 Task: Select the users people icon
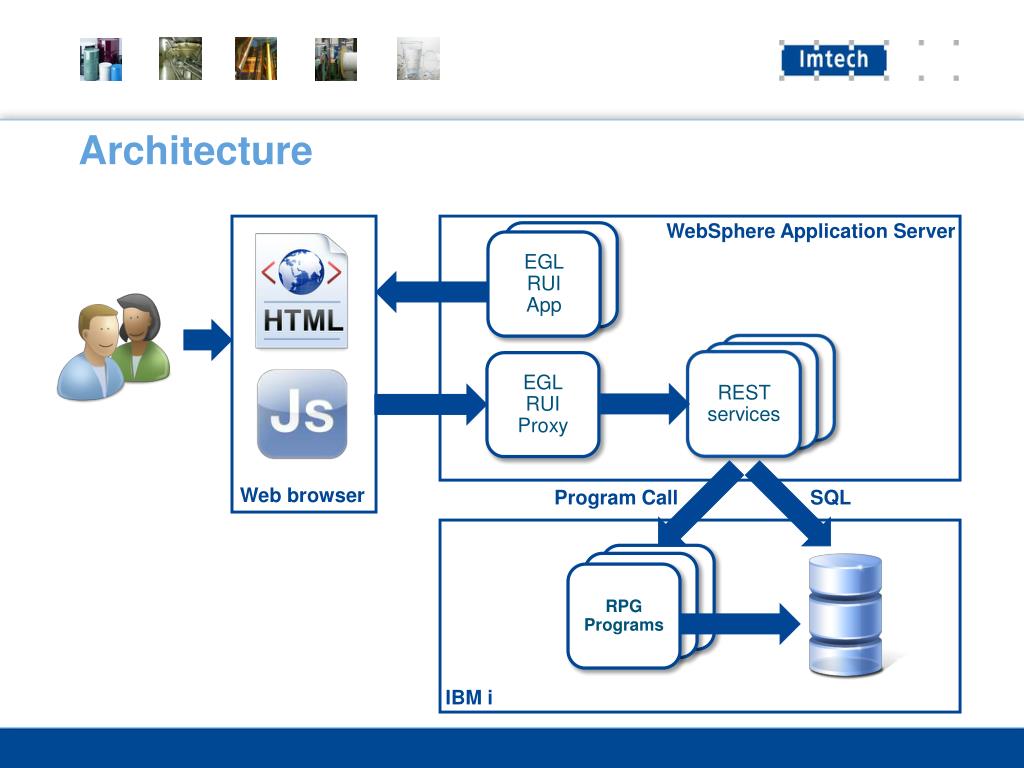(x=114, y=347)
